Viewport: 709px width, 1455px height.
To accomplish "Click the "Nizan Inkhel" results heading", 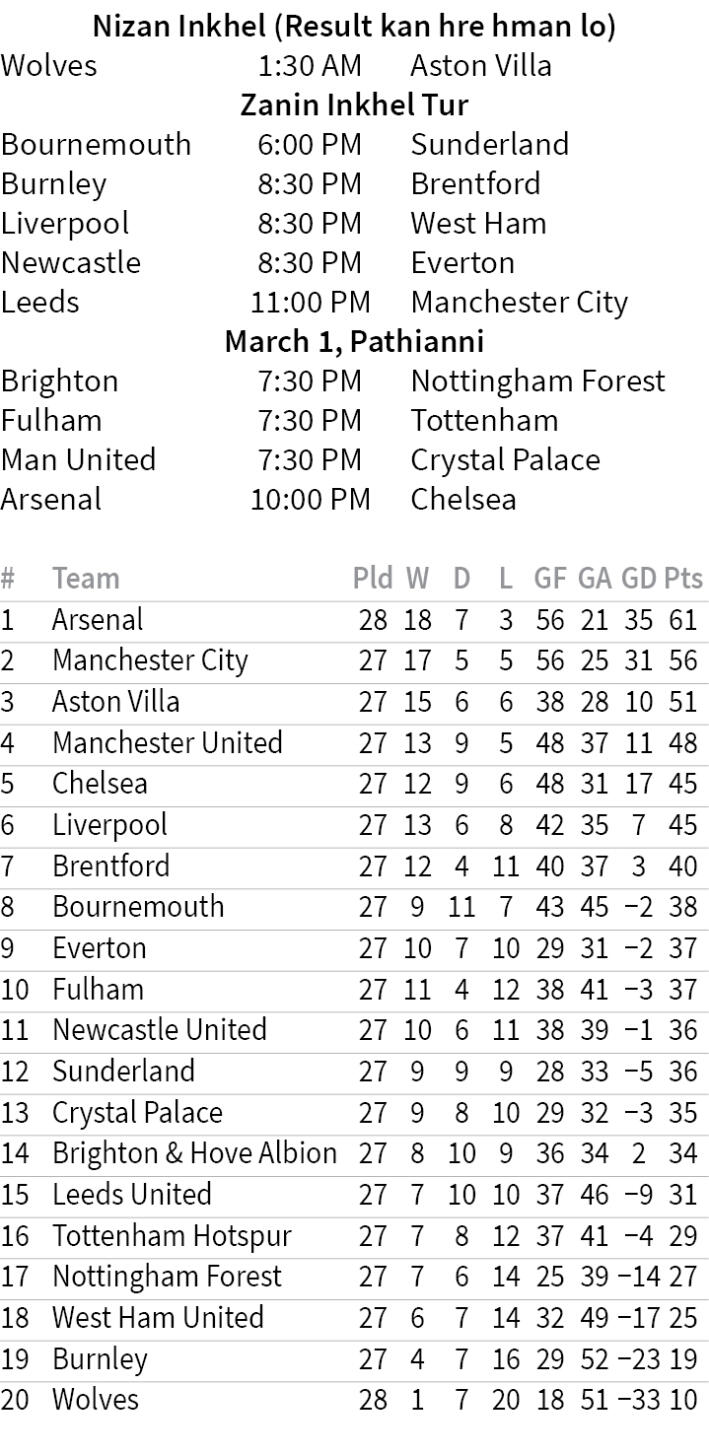I will click(354, 26).
